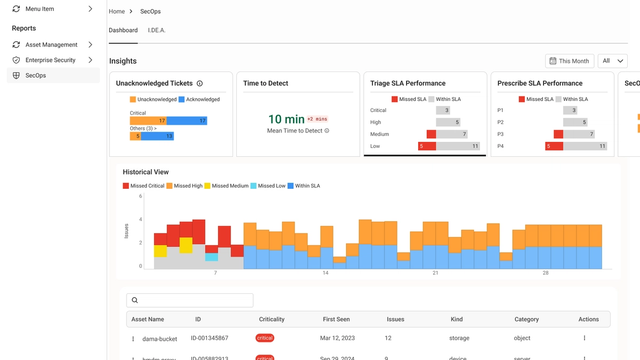Image resolution: width=640 pixels, height=360 pixels.
Task: Open Asset Management reports item
Action: (53, 44)
